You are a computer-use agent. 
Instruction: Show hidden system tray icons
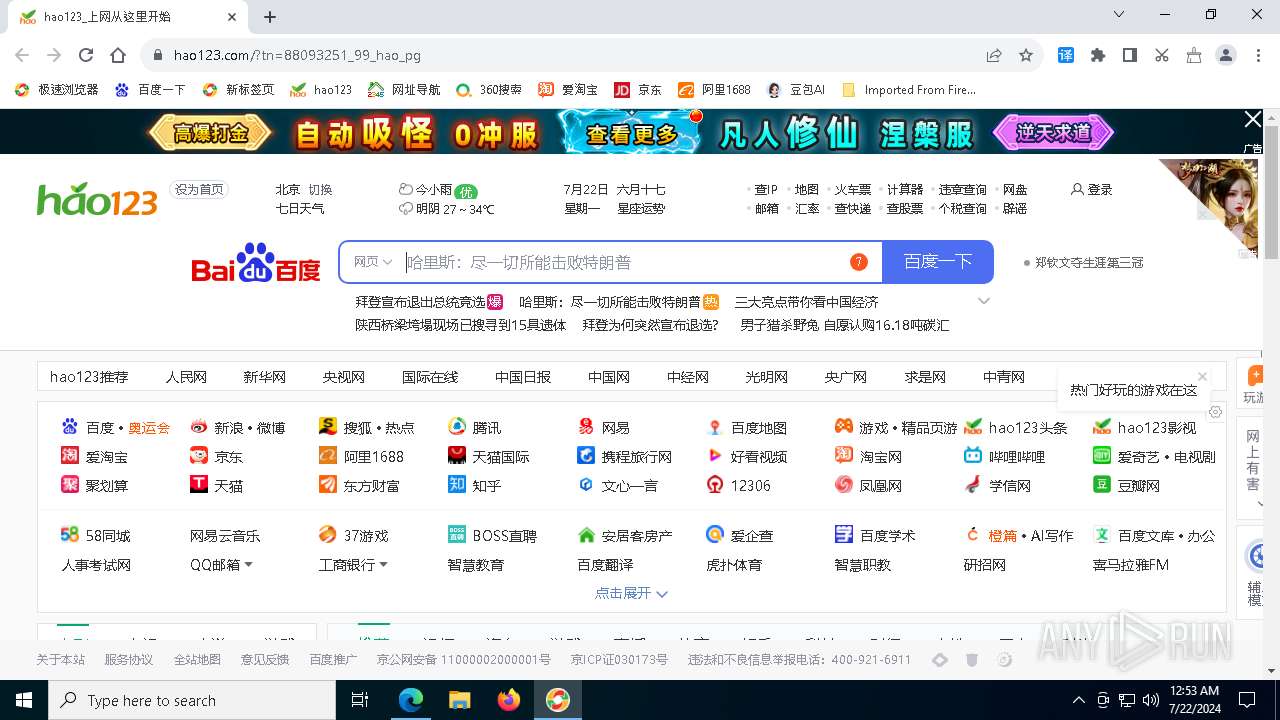pyautogui.click(x=1078, y=700)
